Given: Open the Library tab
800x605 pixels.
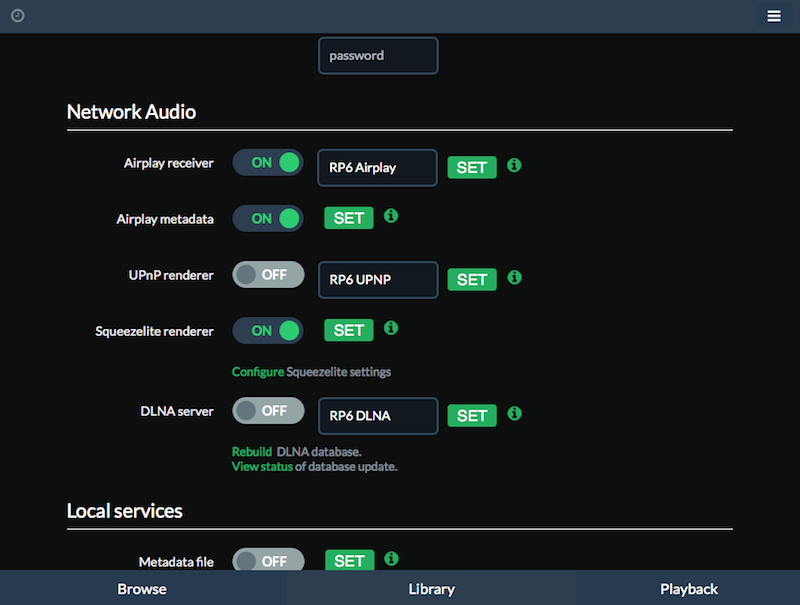Looking at the screenshot, I should [432, 589].
